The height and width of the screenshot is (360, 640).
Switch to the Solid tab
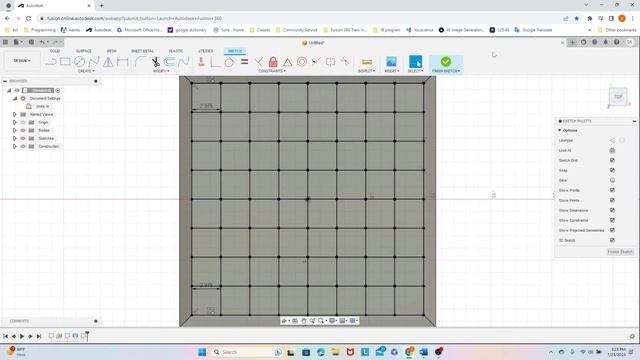pyautogui.click(x=55, y=51)
